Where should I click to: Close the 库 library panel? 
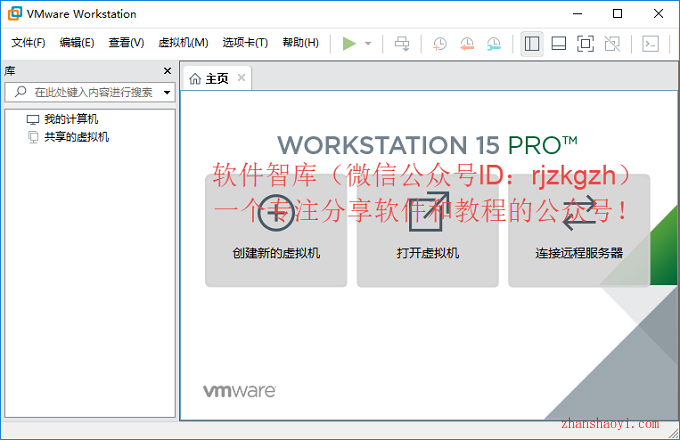point(167,71)
